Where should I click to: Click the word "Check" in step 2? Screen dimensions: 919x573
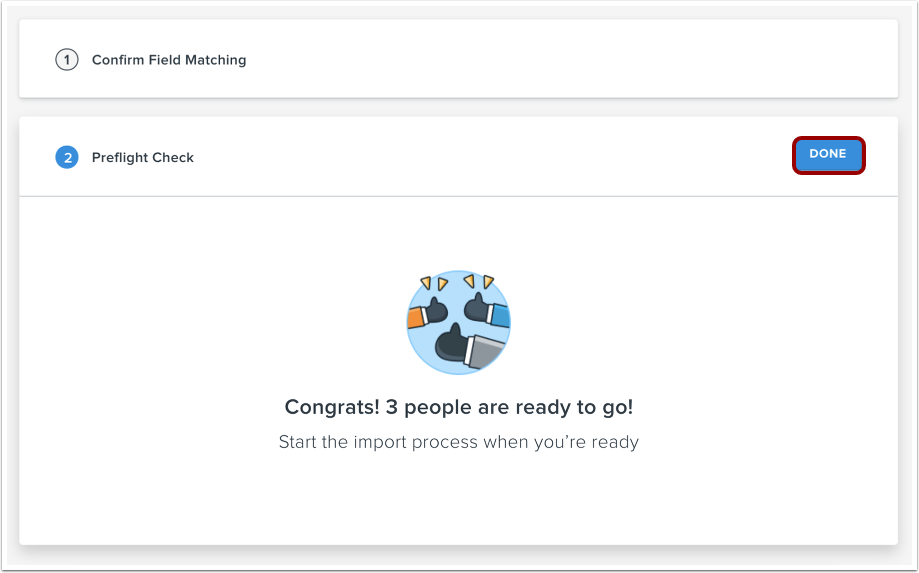(174, 158)
